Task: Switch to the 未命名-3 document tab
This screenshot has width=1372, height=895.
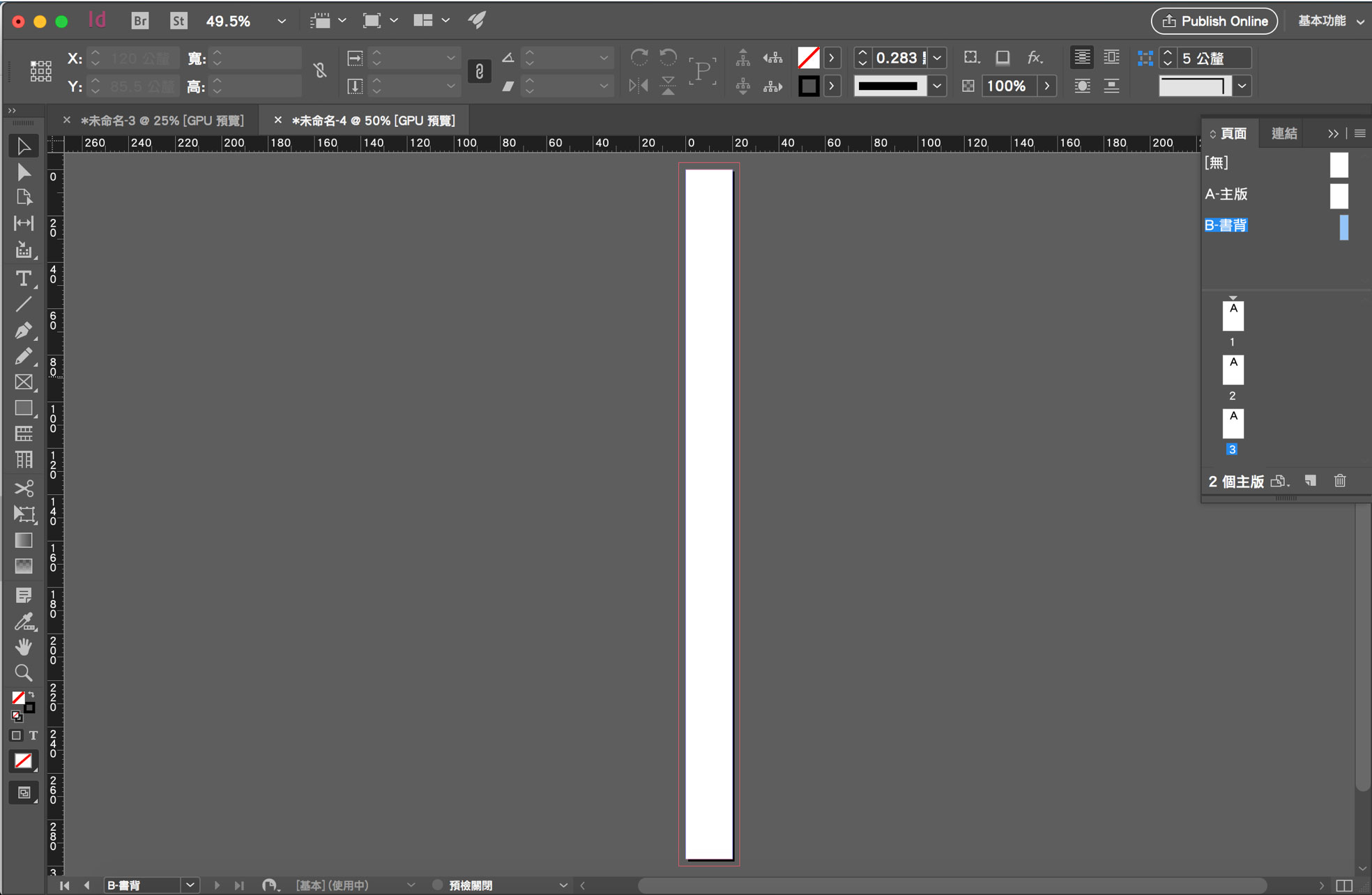Action: (x=162, y=121)
